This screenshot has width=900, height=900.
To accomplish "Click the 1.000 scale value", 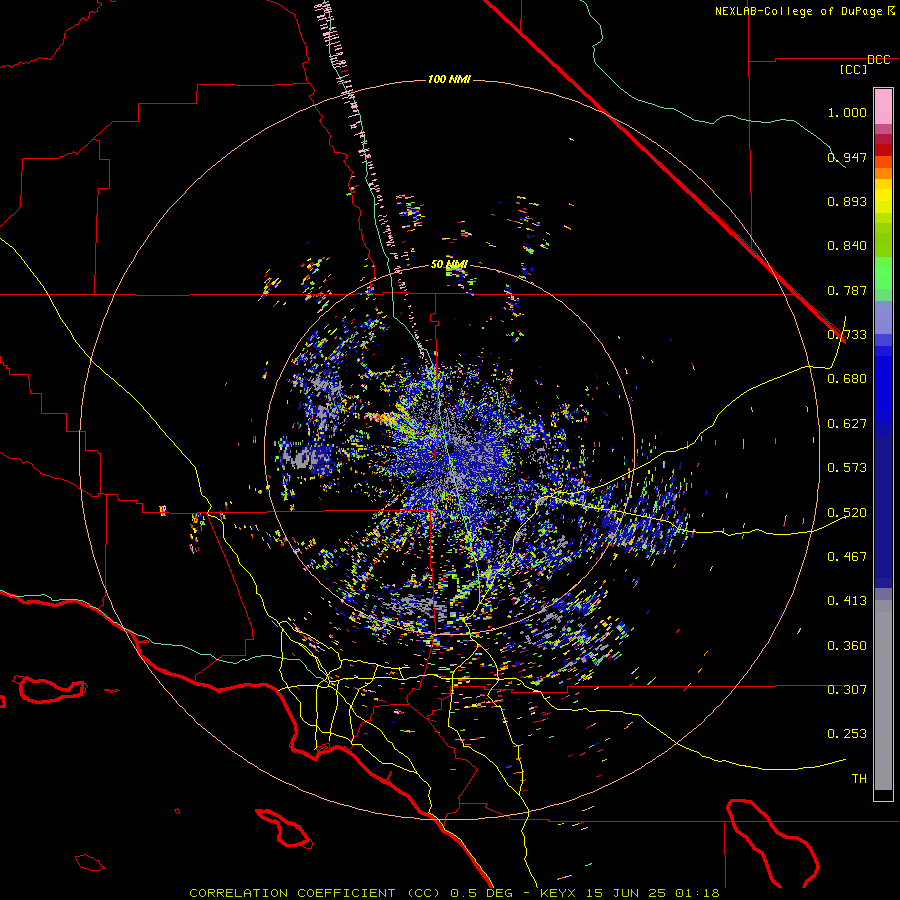I will pyautogui.click(x=847, y=112).
